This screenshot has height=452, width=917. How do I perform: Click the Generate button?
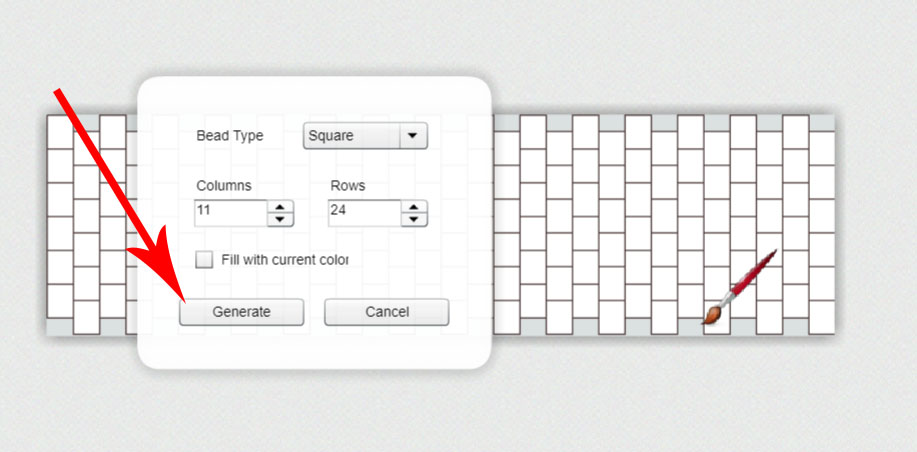(x=242, y=312)
